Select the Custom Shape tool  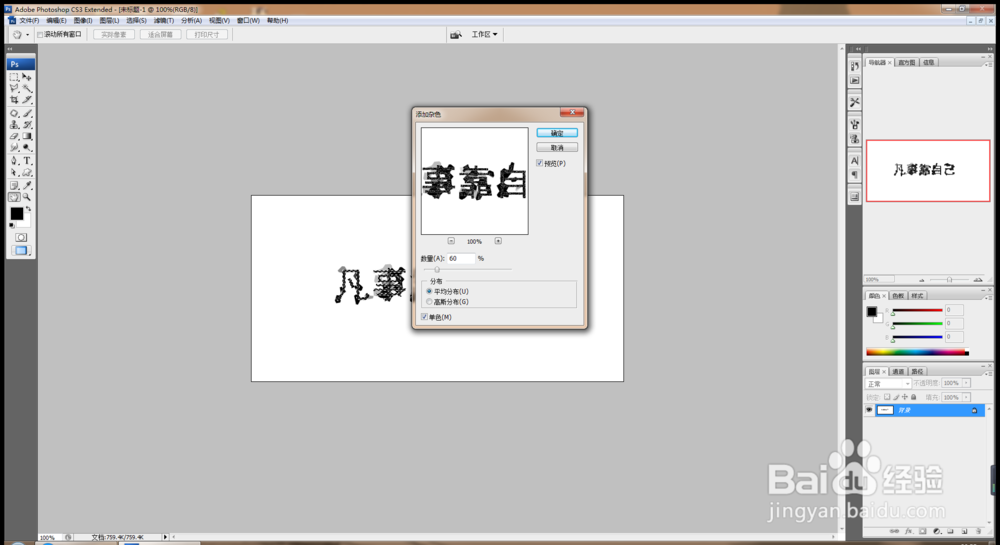[x=27, y=173]
